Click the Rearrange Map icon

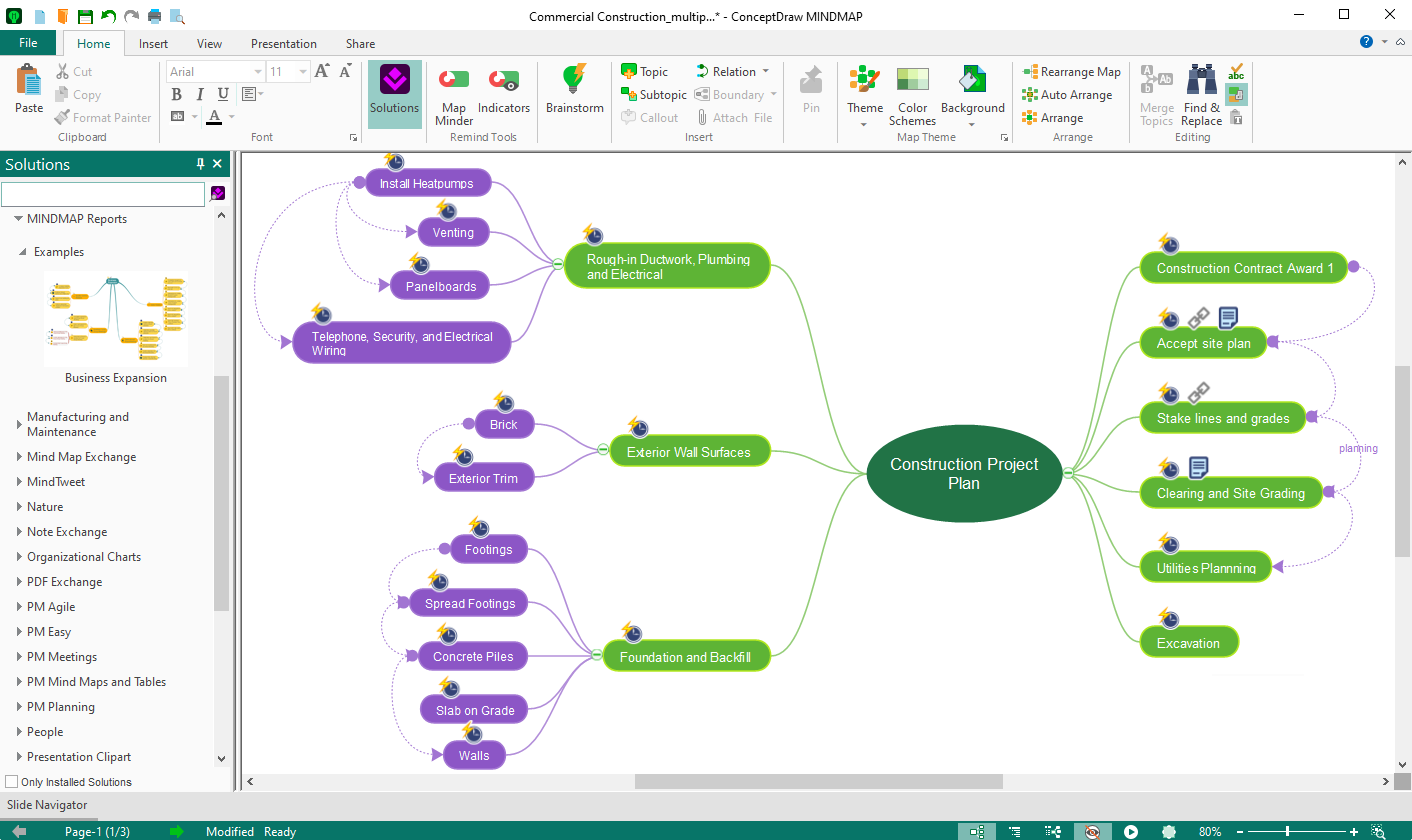(1030, 72)
